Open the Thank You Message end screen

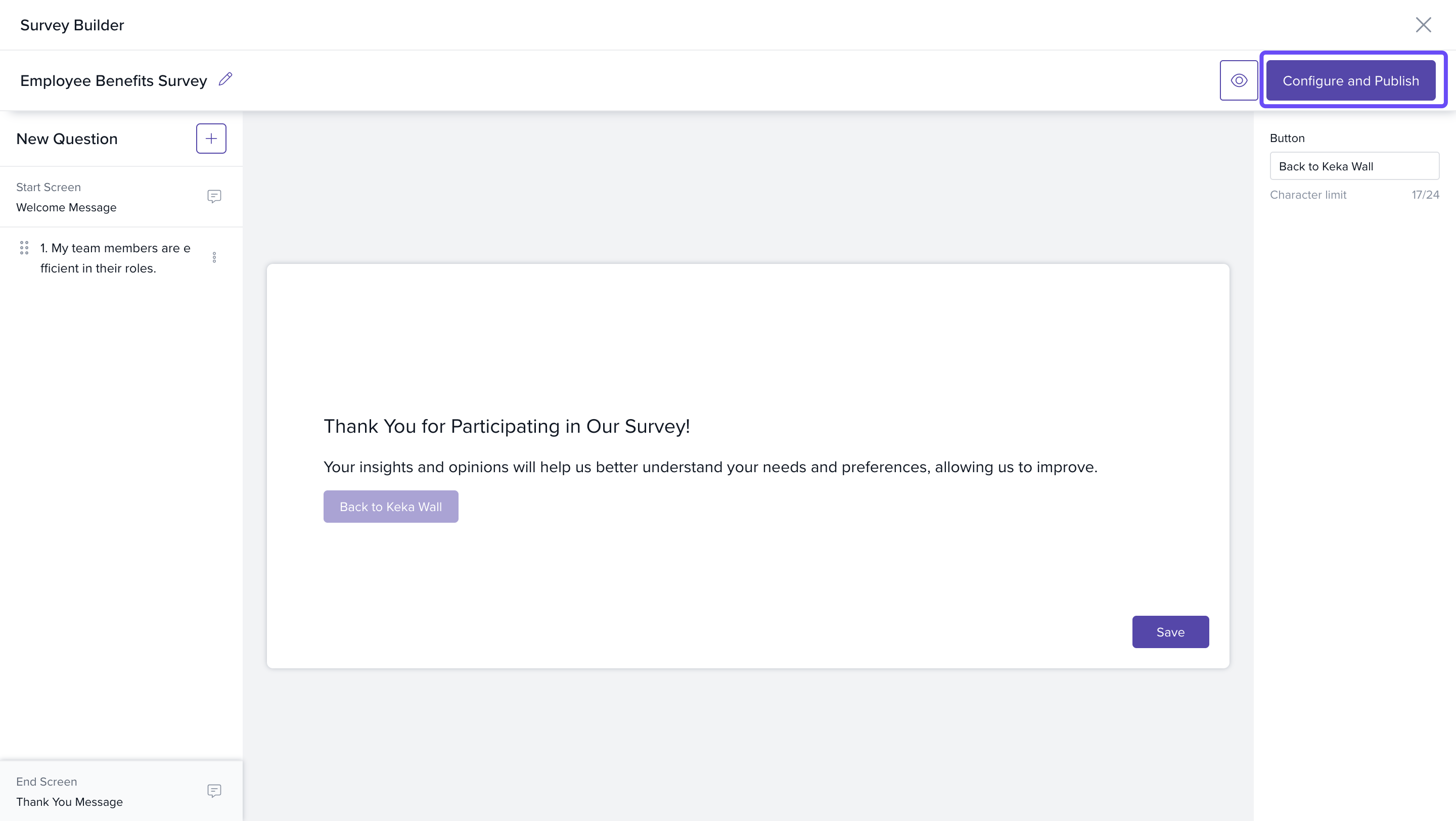point(70,801)
